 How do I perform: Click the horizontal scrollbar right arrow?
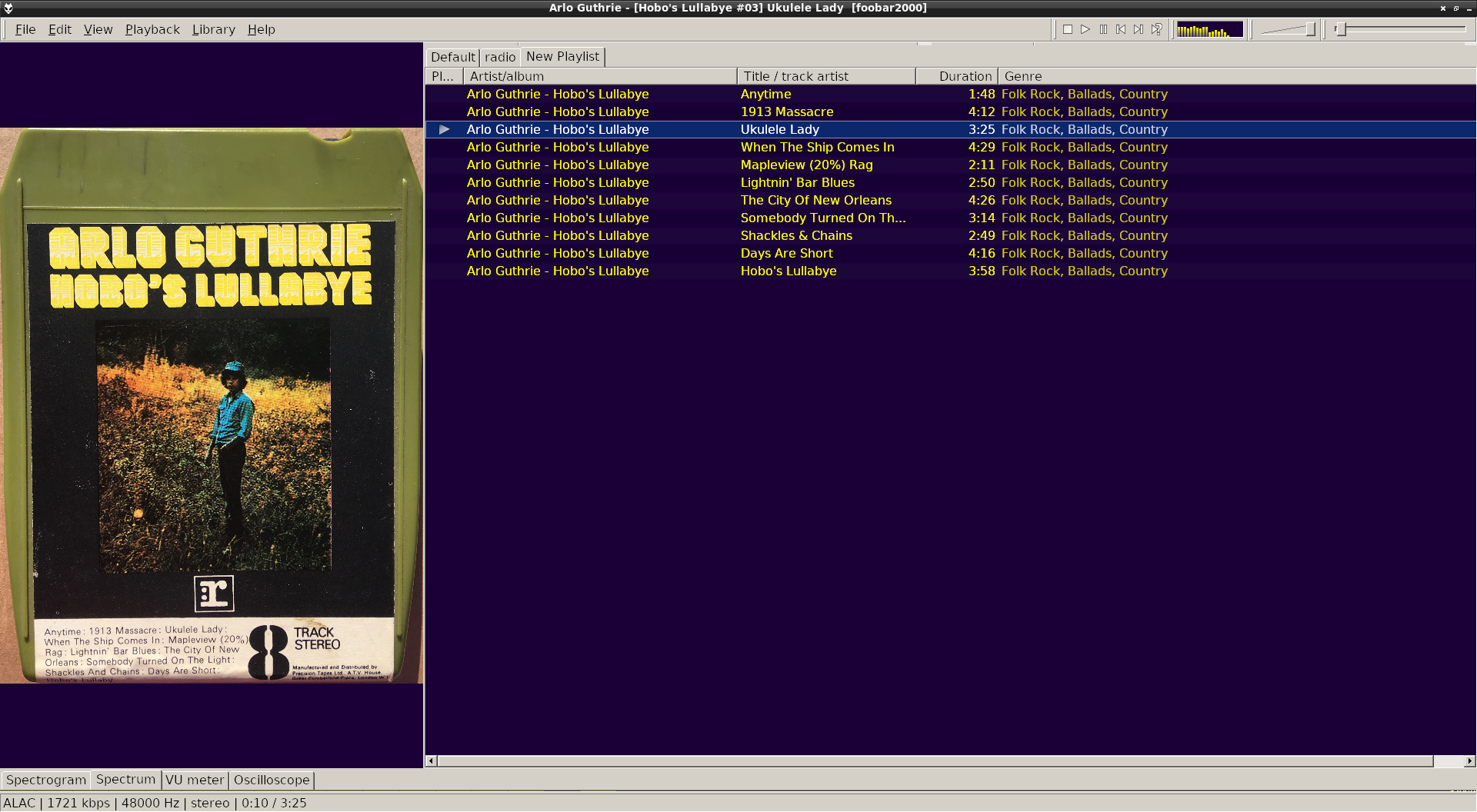coord(1469,761)
